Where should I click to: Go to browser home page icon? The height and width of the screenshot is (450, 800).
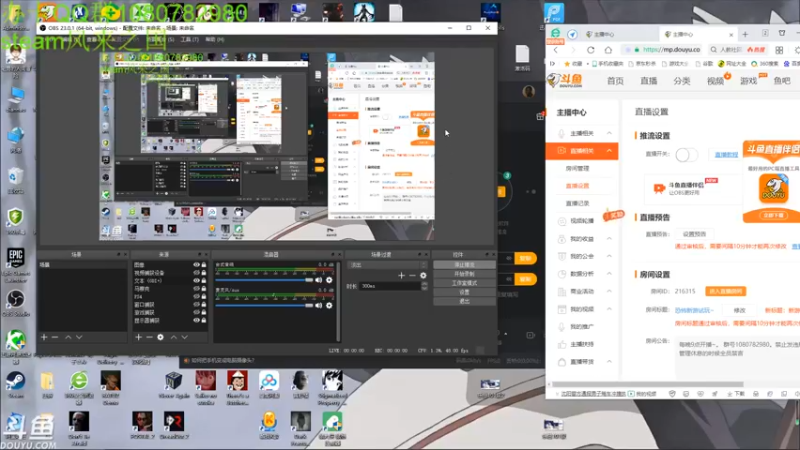tap(608, 49)
